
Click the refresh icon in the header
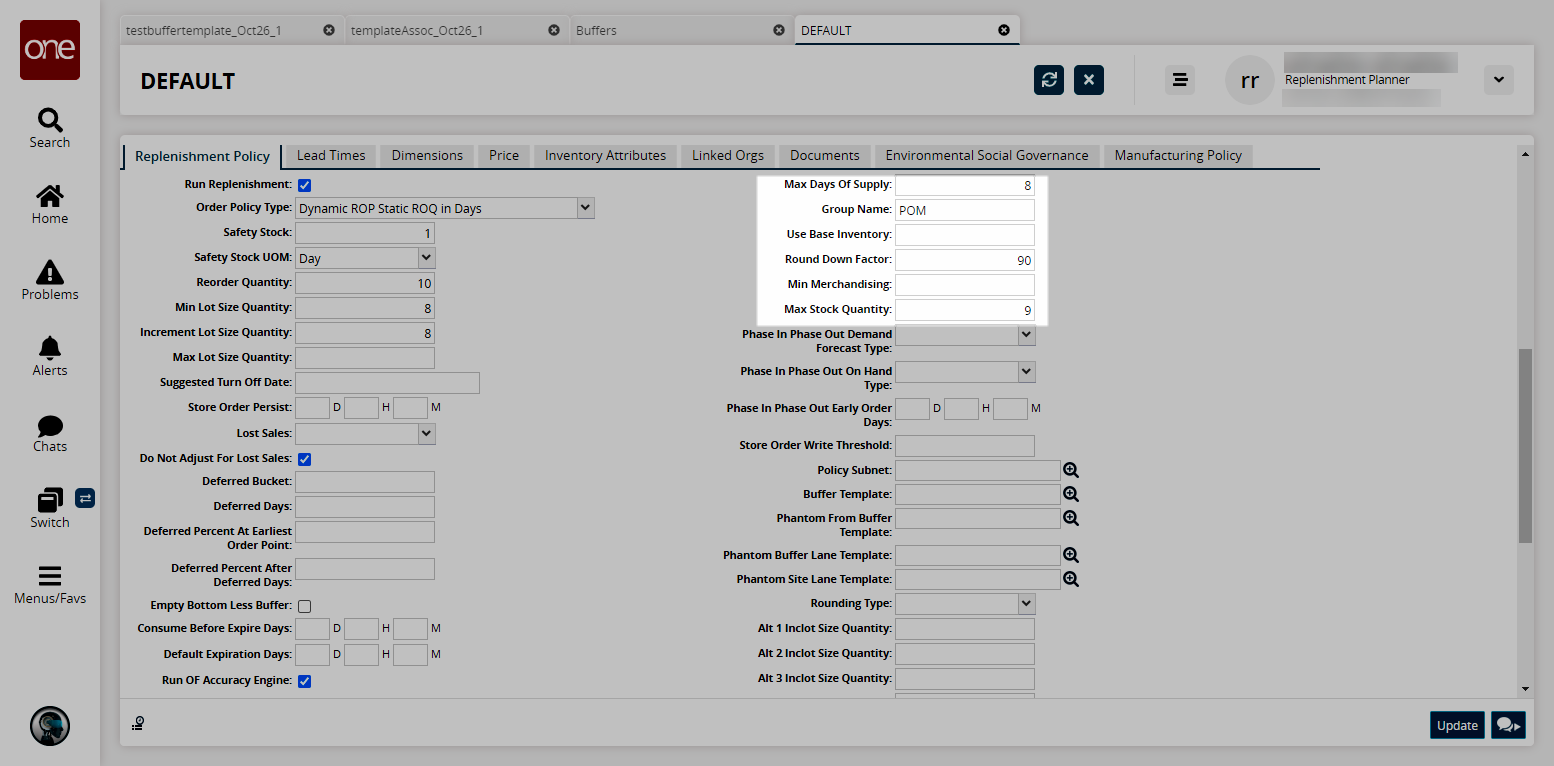coord(1049,80)
